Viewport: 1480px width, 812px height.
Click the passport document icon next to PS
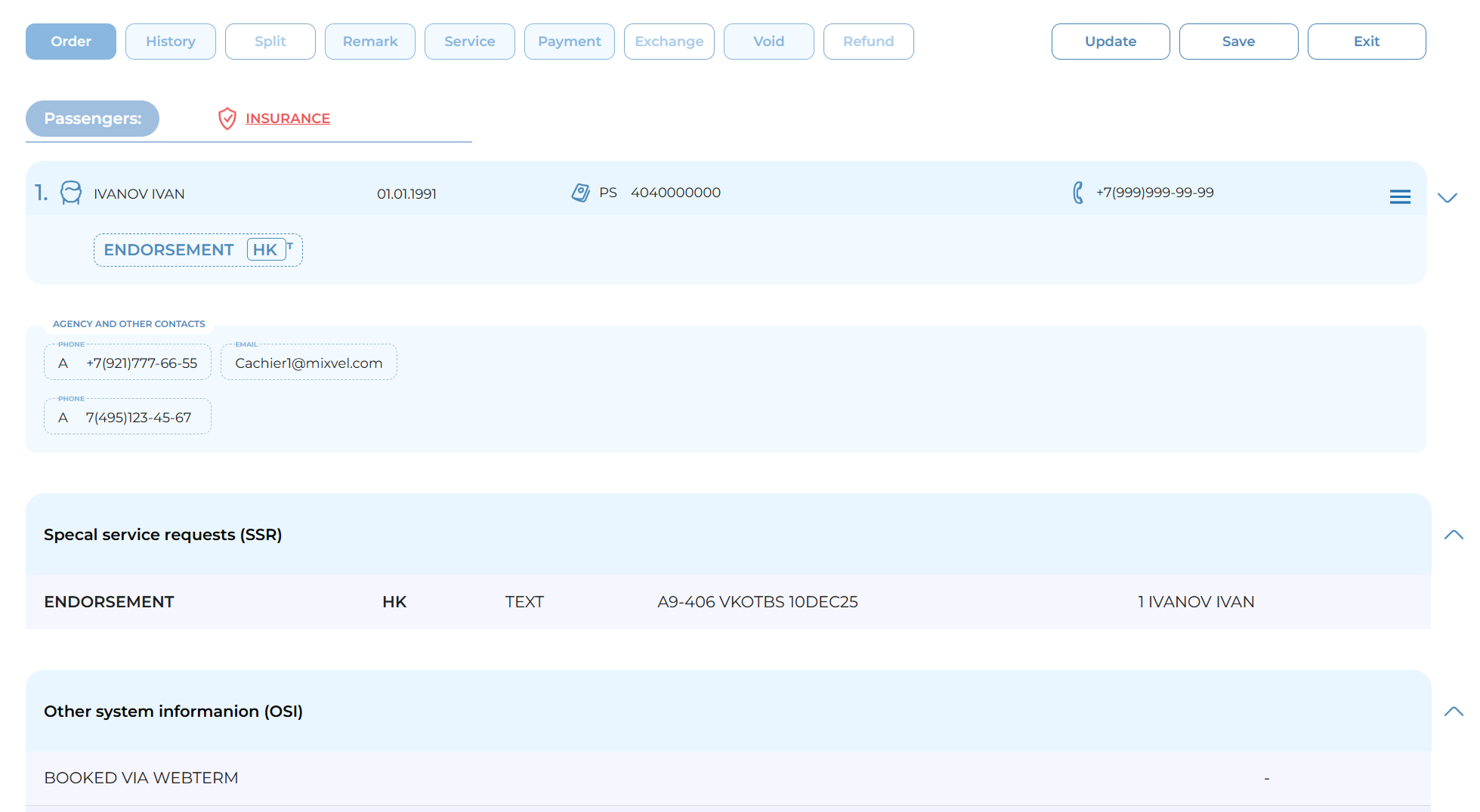pyautogui.click(x=580, y=193)
